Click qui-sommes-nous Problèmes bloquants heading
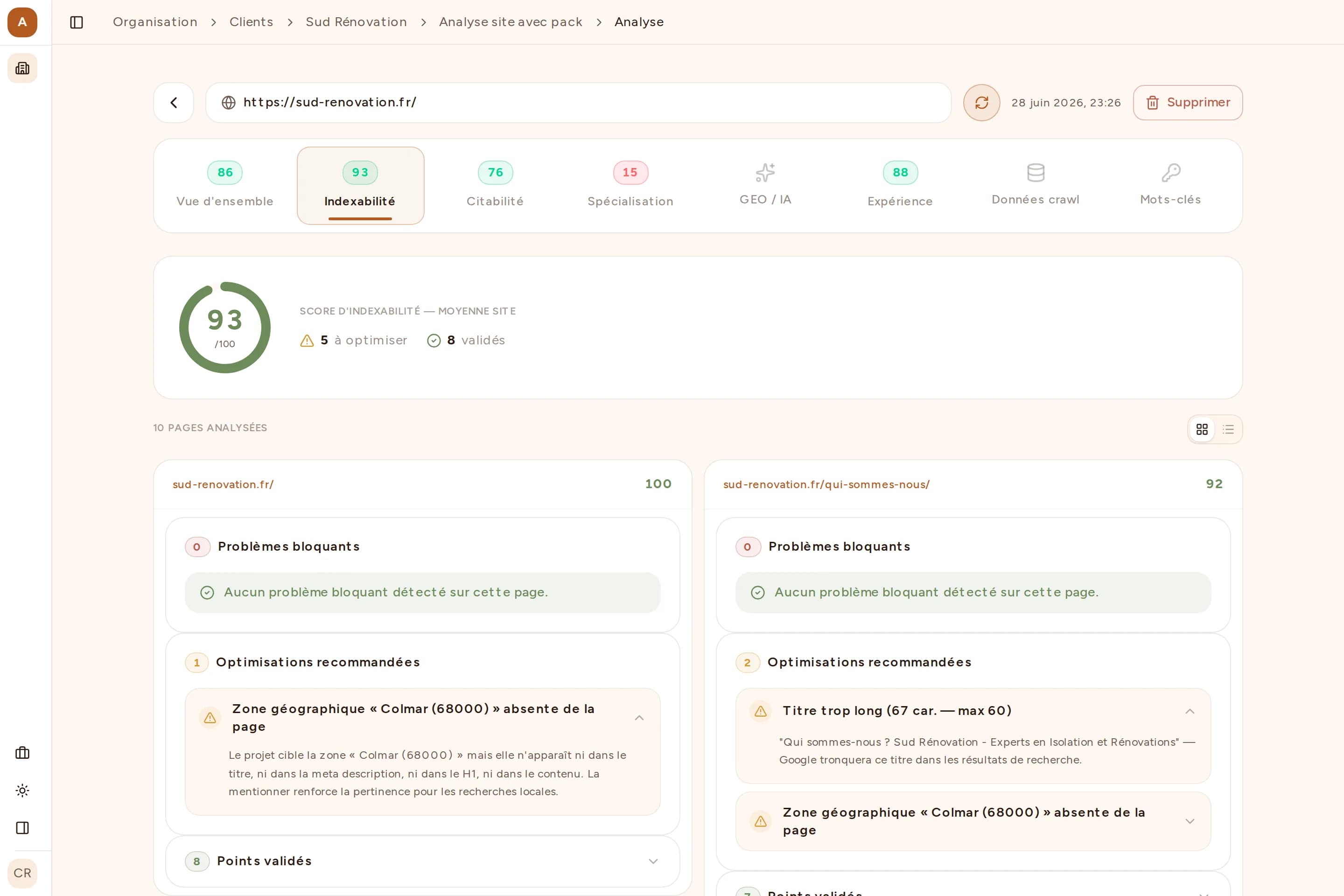The width and height of the screenshot is (1344, 896). click(839, 547)
